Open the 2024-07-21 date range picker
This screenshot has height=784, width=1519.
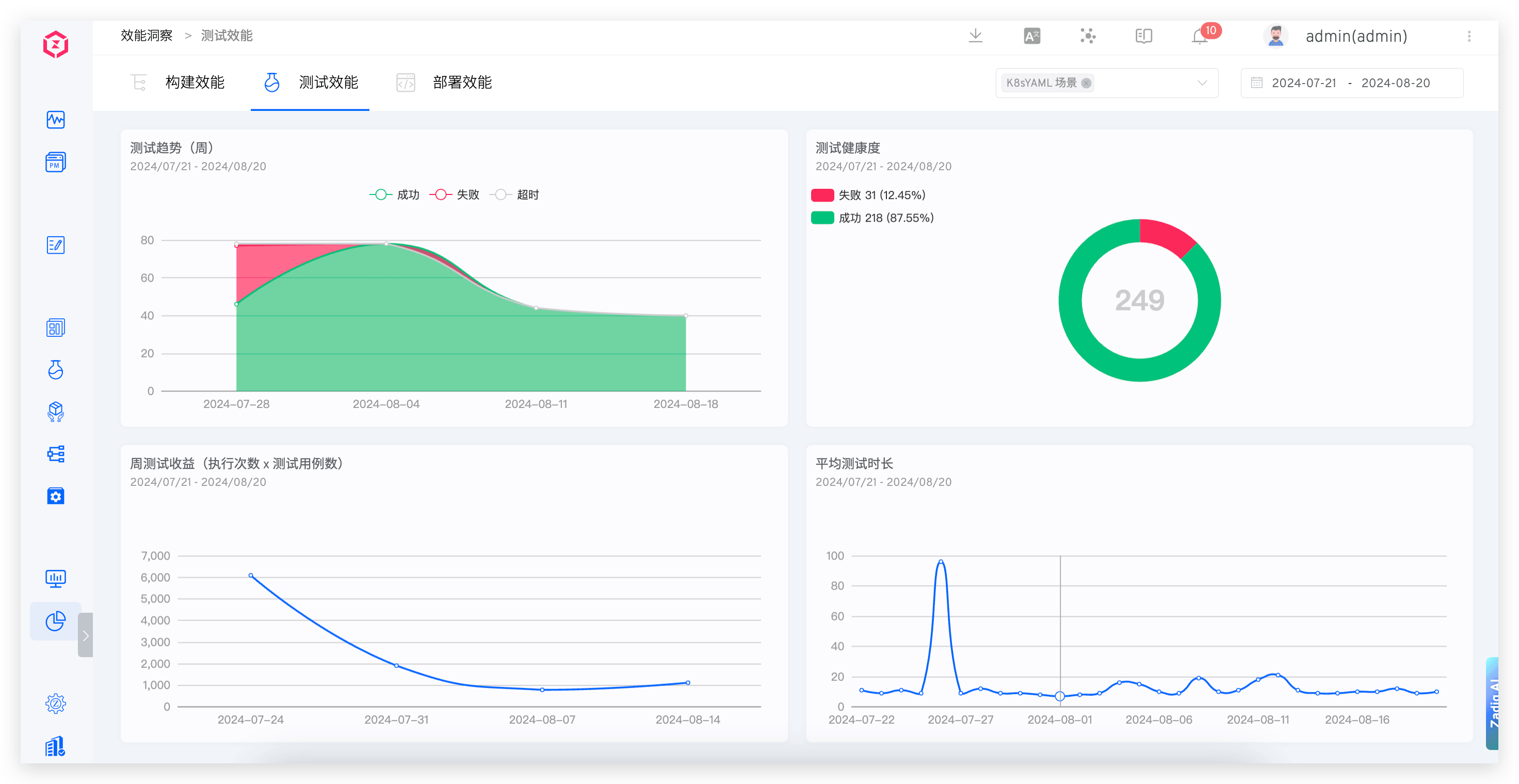point(1304,83)
